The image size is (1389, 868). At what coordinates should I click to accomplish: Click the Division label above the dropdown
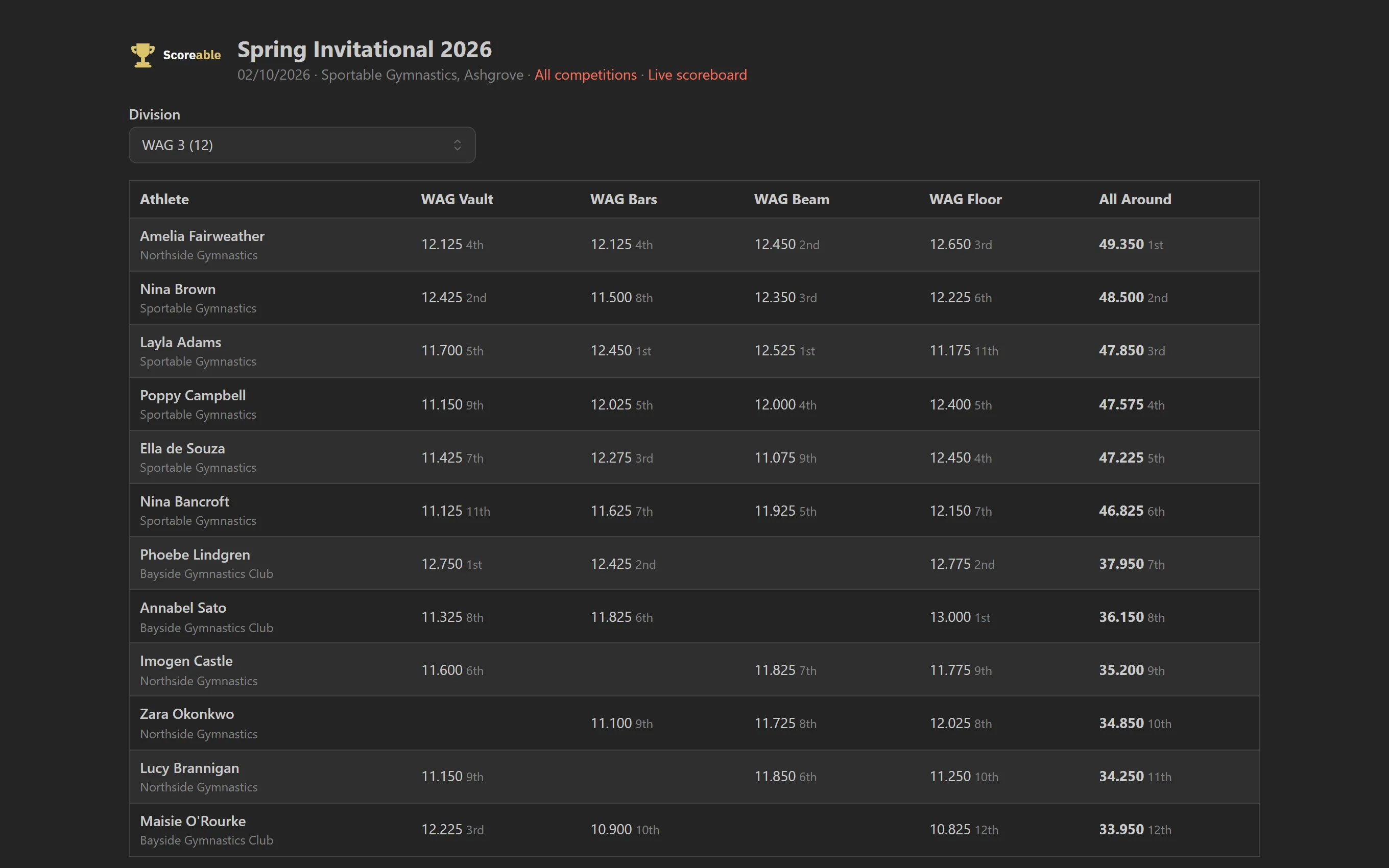click(x=154, y=115)
